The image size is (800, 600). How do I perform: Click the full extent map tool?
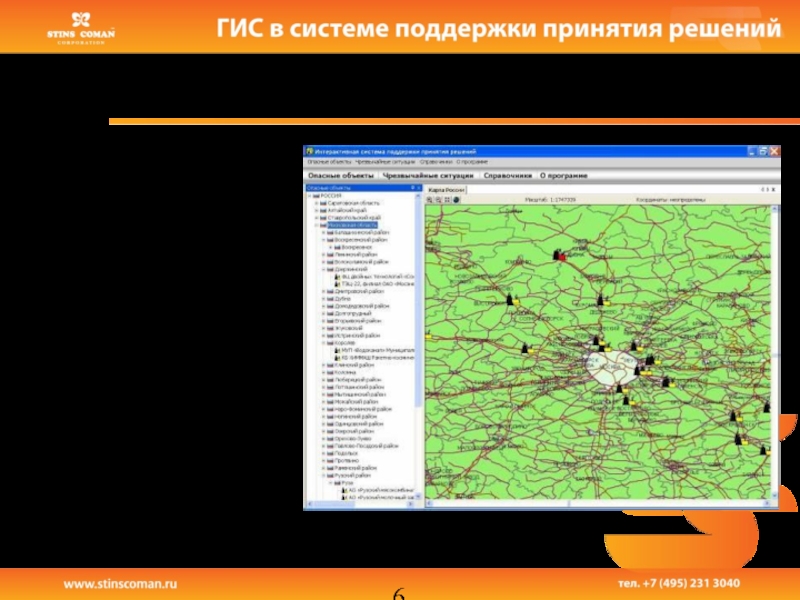pos(447,200)
